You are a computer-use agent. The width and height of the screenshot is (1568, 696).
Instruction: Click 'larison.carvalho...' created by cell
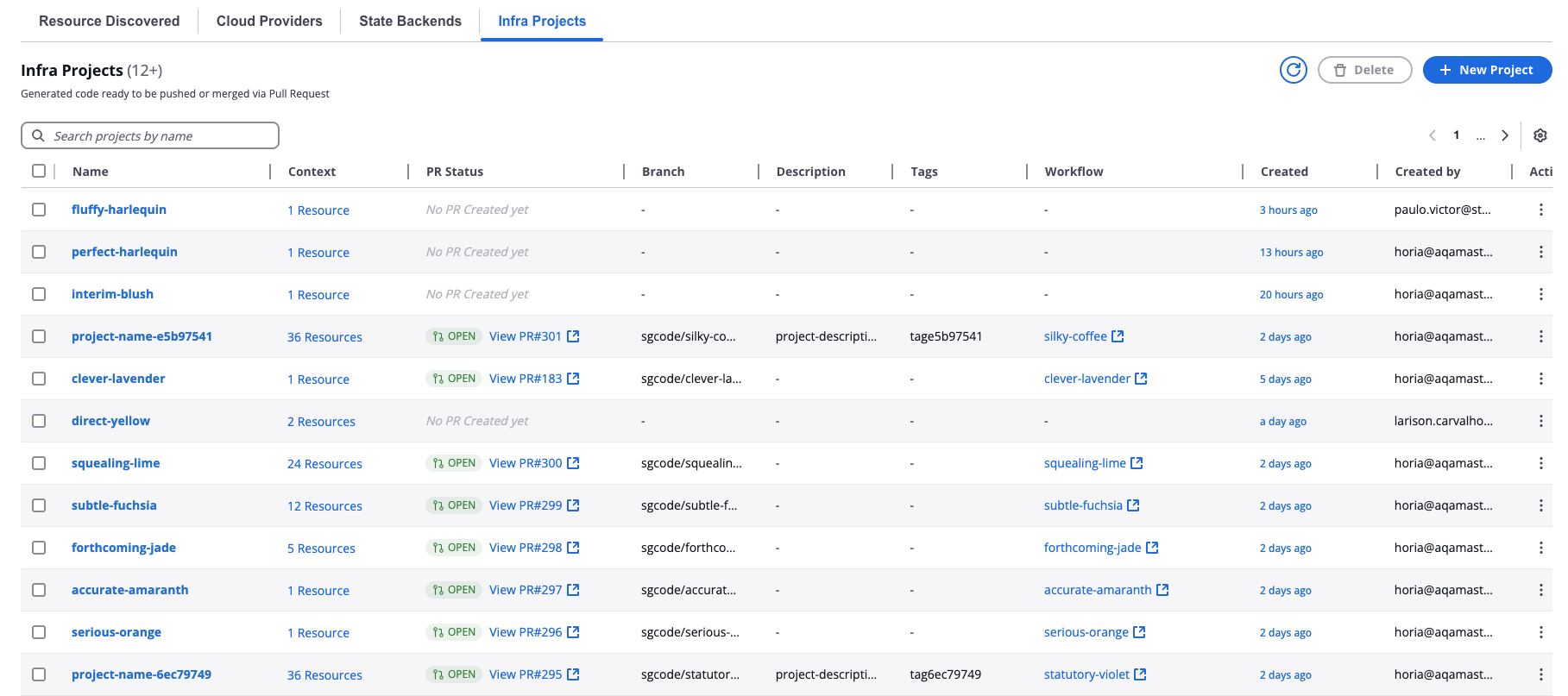(1443, 421)
